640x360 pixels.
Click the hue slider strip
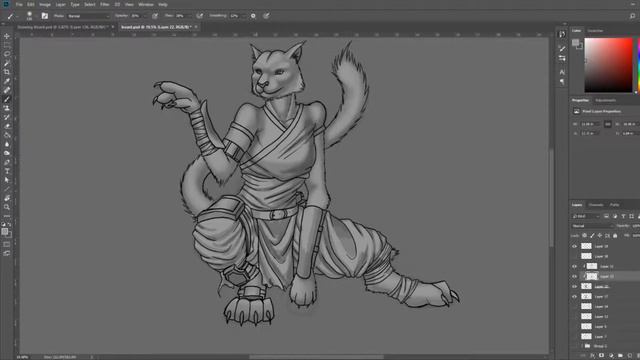pyautogui.click(x=638, y=65)
